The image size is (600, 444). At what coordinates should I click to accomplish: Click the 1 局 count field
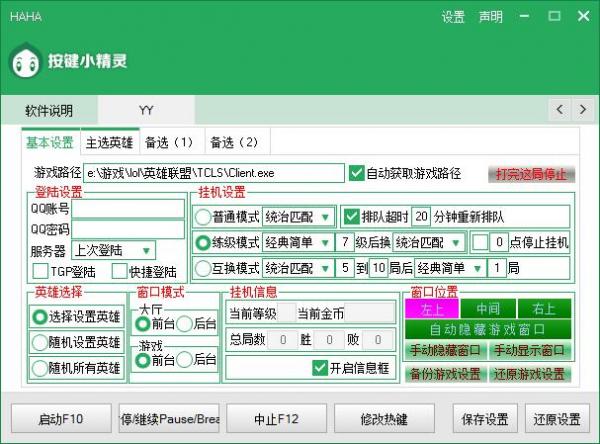click(497, 268)
